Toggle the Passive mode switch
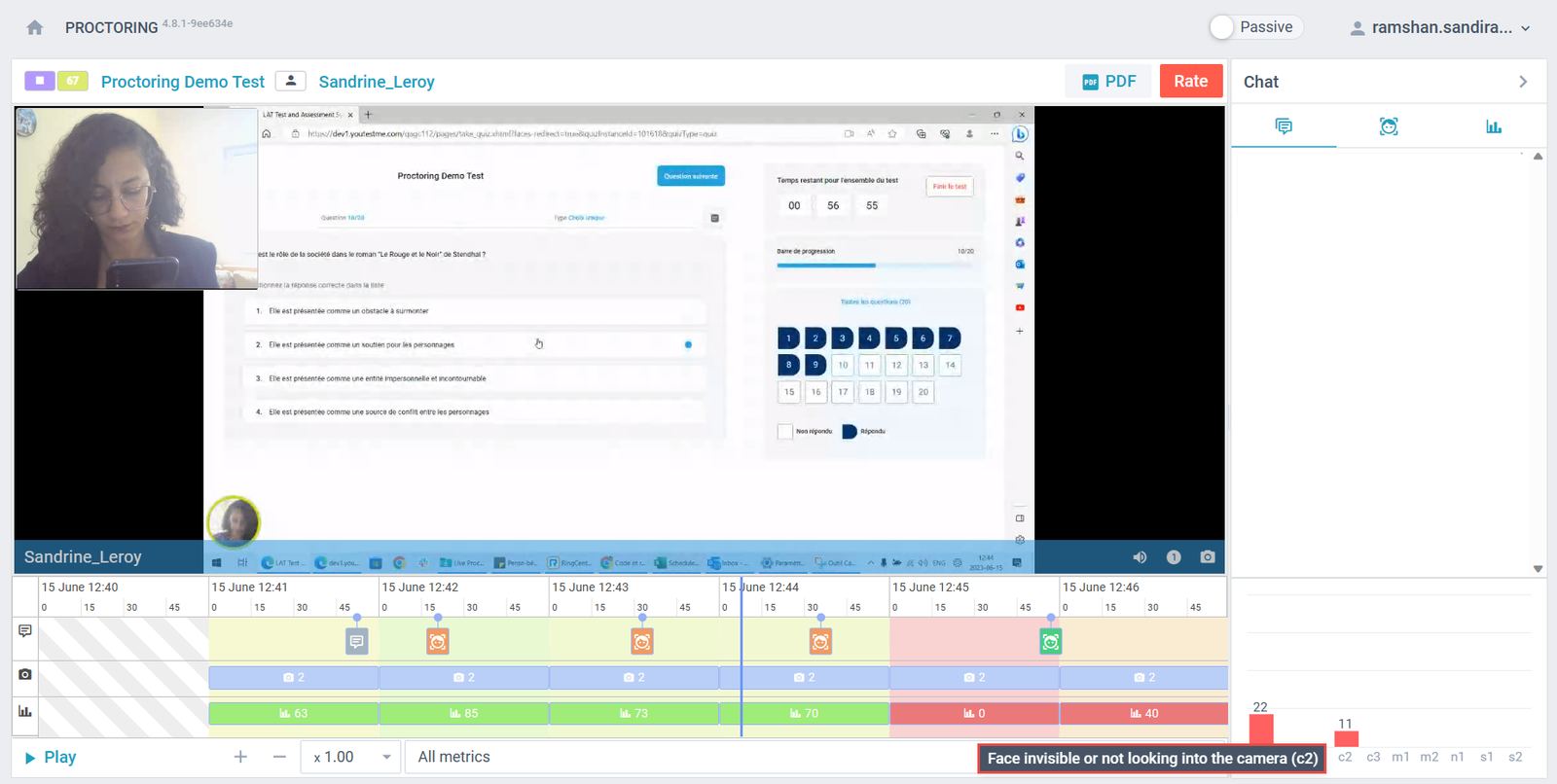 [x=1223, y=27]
